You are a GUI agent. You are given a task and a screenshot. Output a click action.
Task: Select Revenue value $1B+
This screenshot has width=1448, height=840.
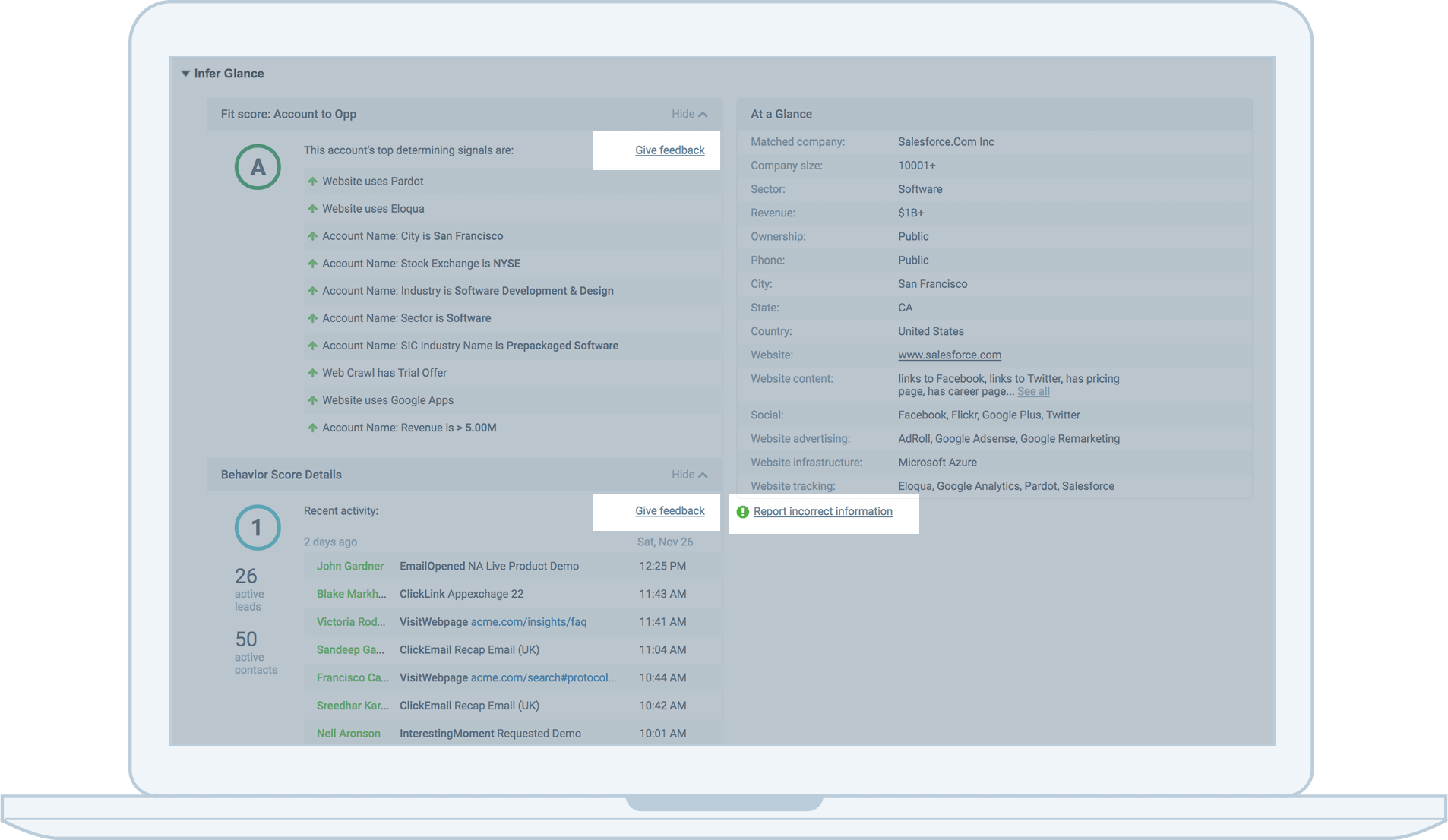point(911,213)
